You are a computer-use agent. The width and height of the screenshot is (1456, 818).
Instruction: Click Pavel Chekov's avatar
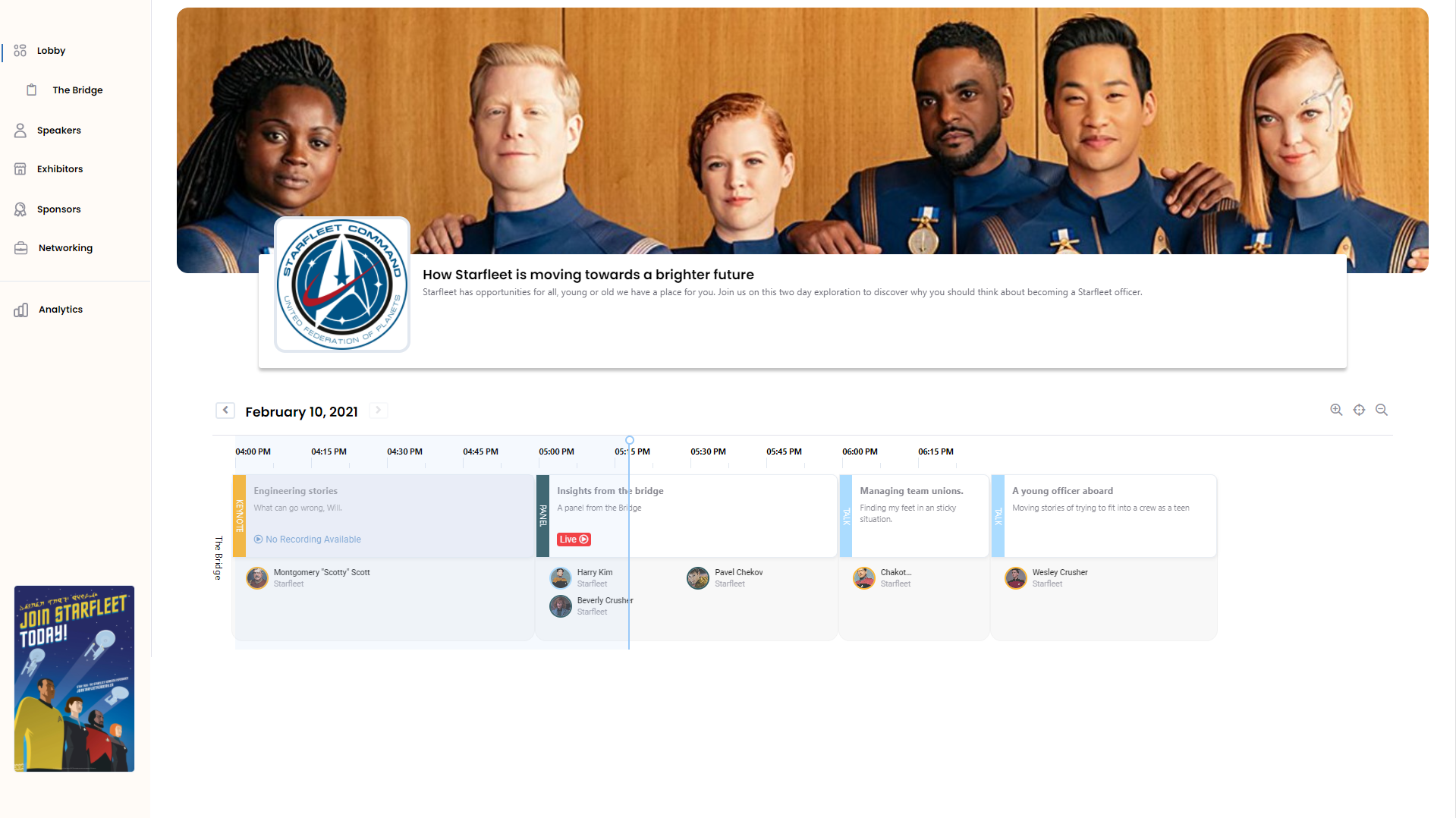(698, 578)
